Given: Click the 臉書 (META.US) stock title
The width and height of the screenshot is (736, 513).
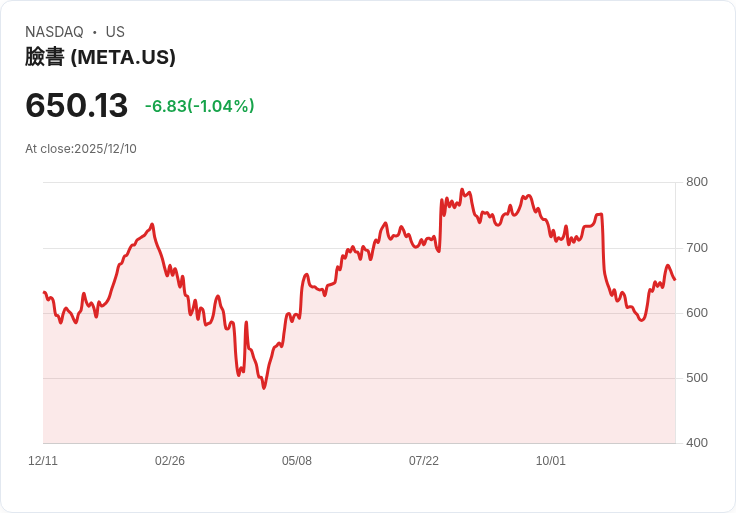Looking at the screenshot, I should [x=100, y=57].
